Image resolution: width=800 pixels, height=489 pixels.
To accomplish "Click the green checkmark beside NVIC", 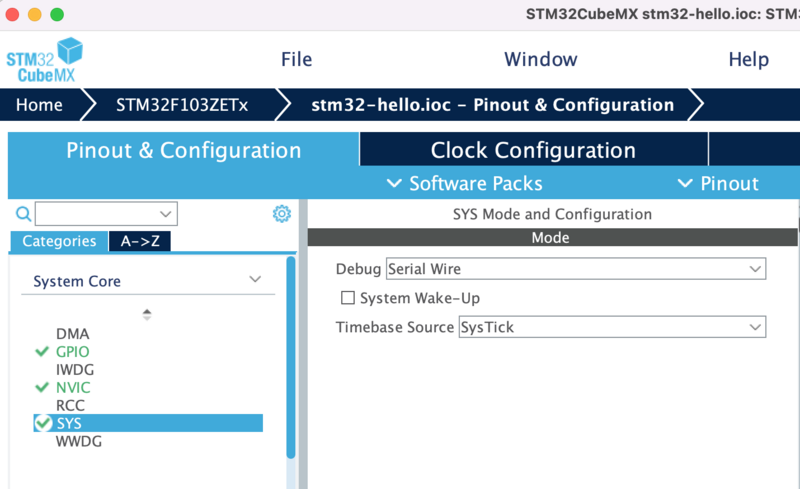I will coord(41,387).
